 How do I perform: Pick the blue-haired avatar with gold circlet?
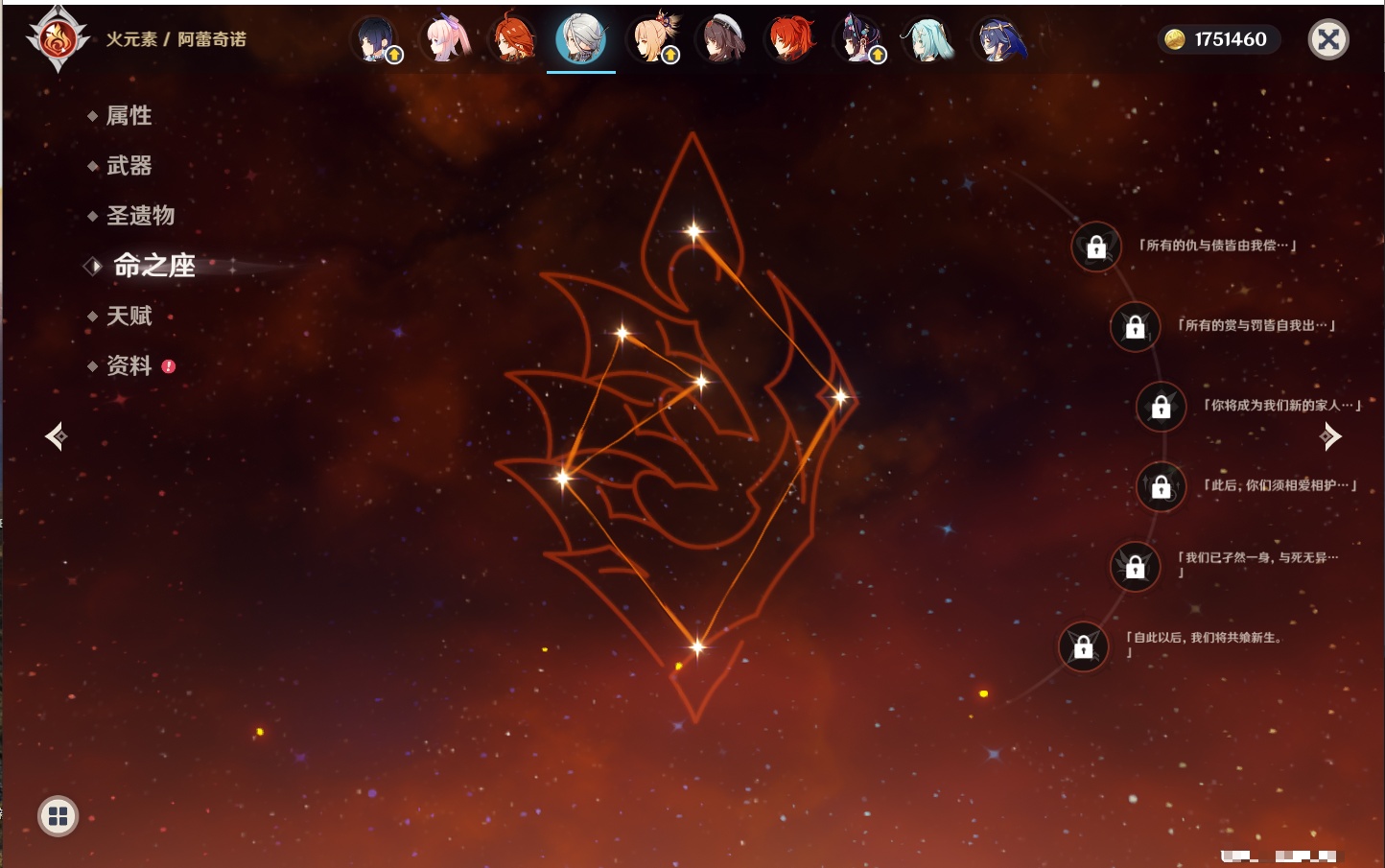point(998,39)
